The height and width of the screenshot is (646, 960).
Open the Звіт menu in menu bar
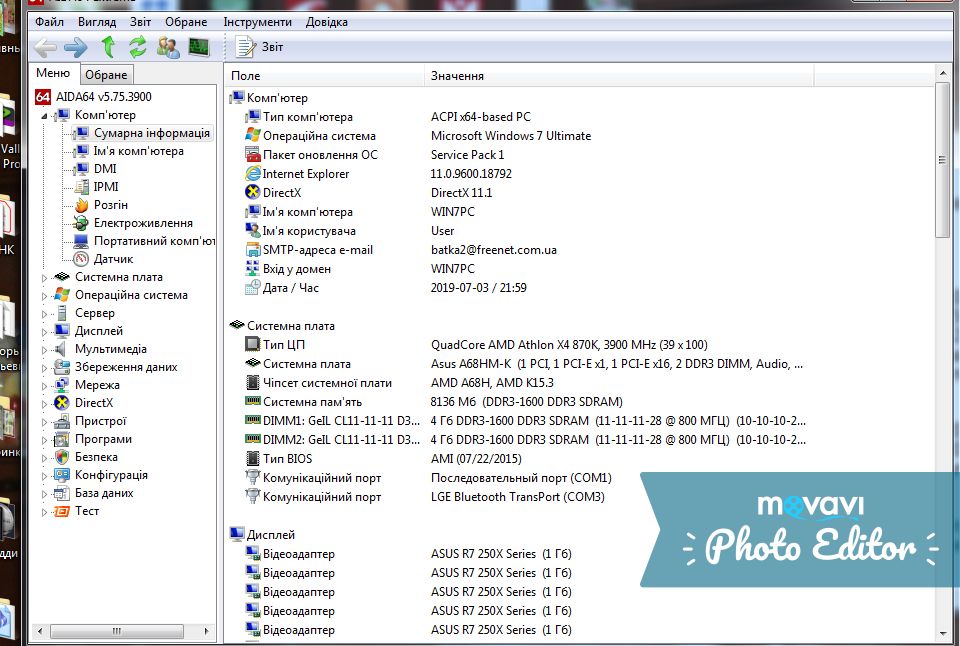tap(140, 22)
